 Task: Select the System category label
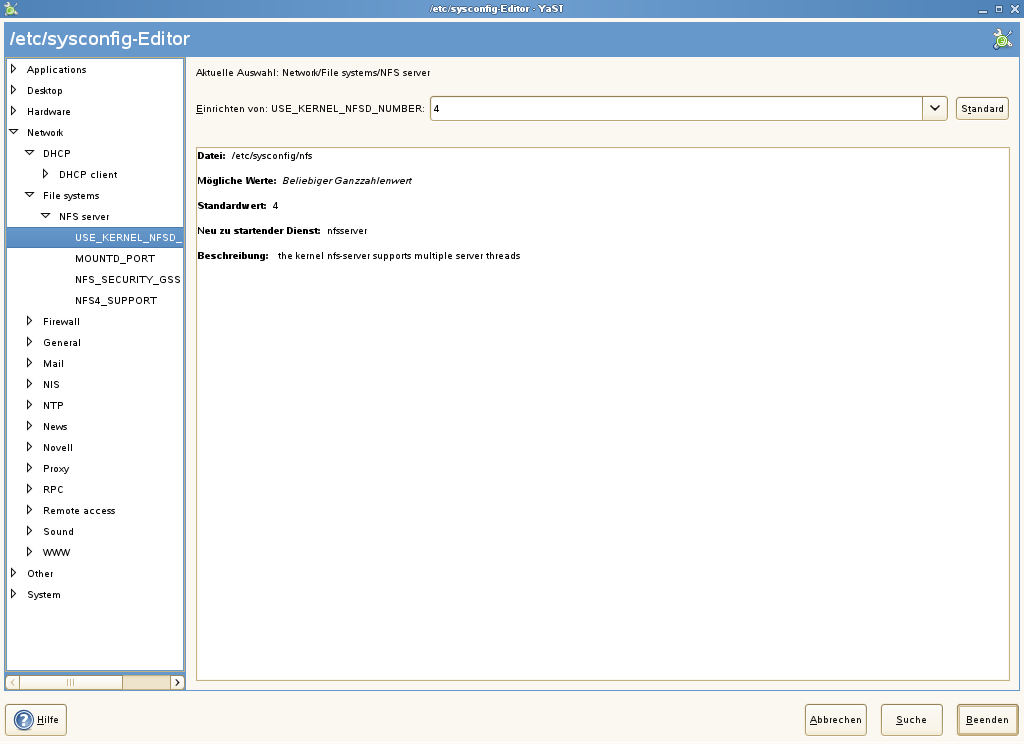(x=44, y=595)
